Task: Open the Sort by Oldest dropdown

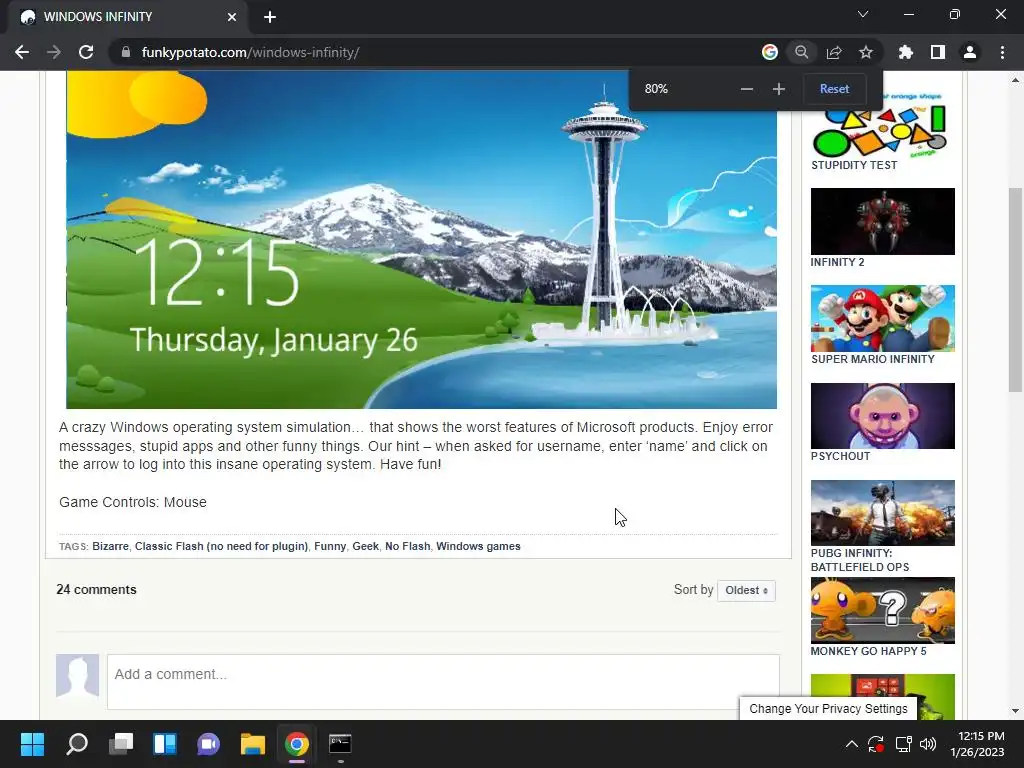Action: pos(746,590)
